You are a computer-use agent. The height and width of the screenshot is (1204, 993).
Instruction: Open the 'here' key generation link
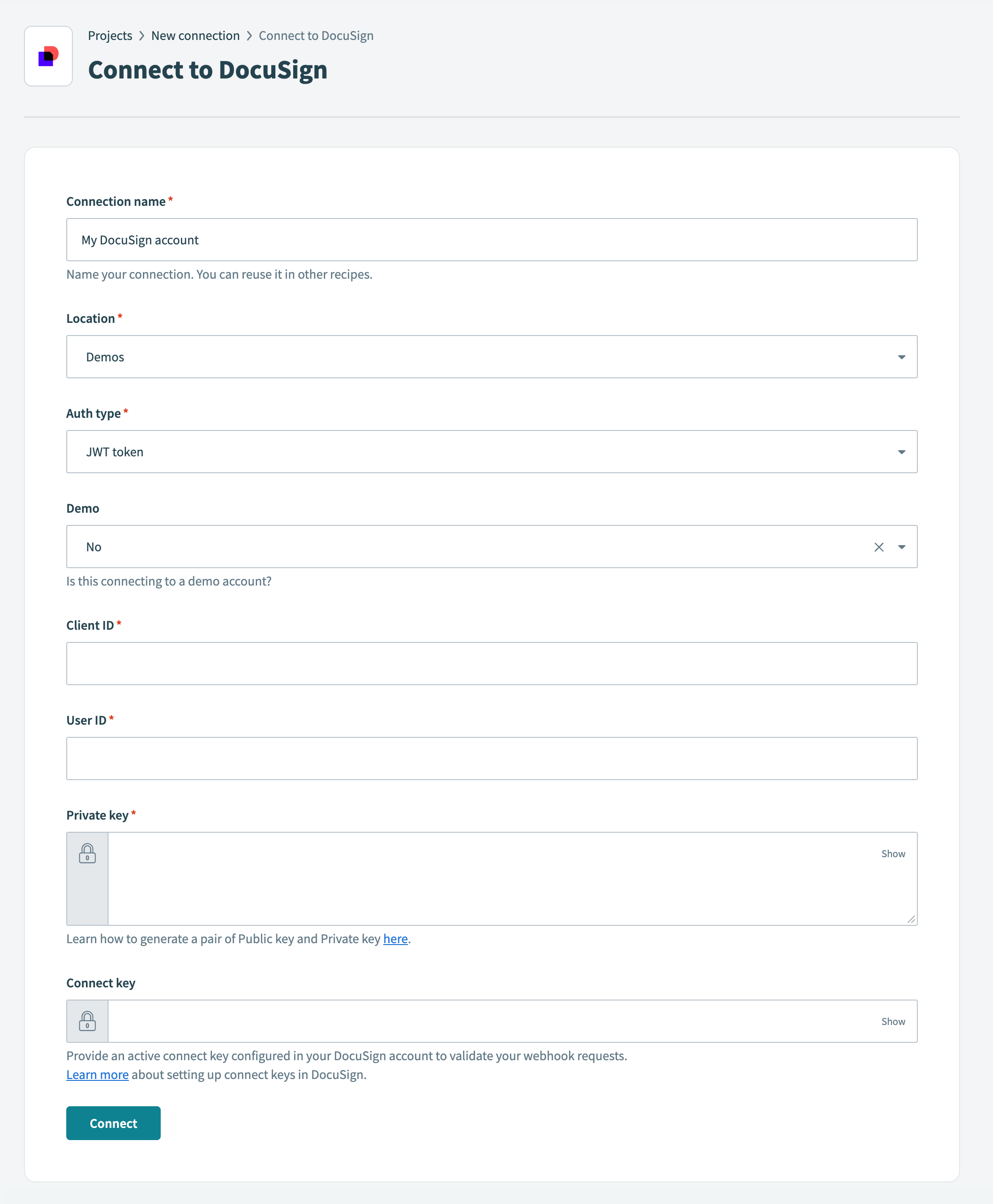(x=395, y=938)
